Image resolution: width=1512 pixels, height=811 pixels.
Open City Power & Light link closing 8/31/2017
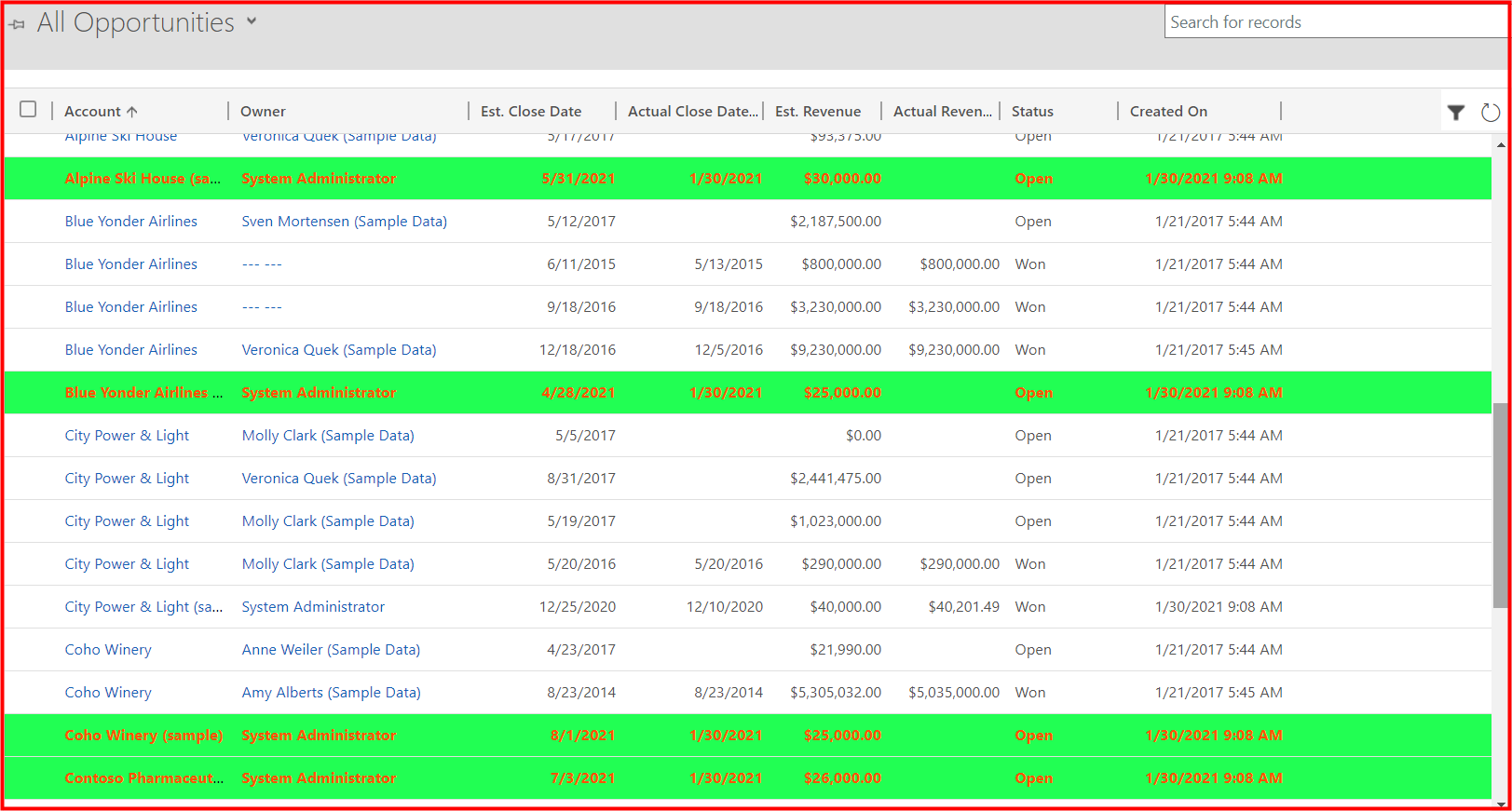point(127,478)
